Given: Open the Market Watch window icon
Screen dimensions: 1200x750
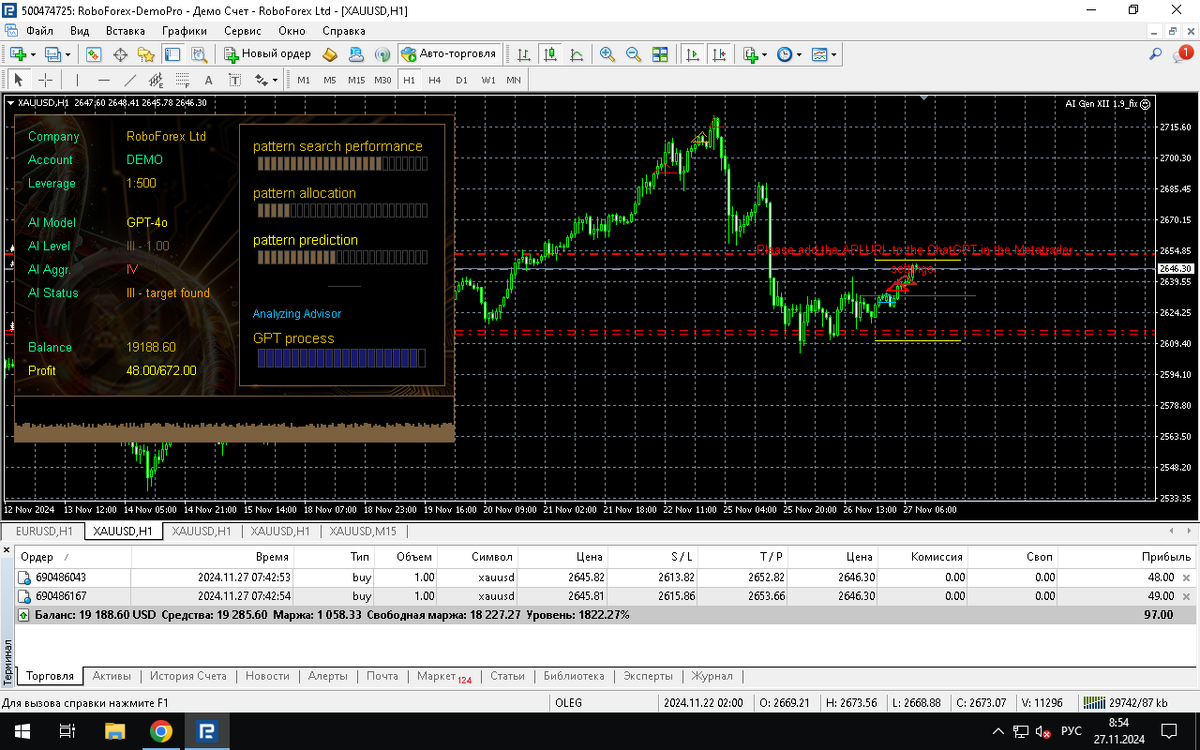Looking at the screenshot, I should coord(93,54).
